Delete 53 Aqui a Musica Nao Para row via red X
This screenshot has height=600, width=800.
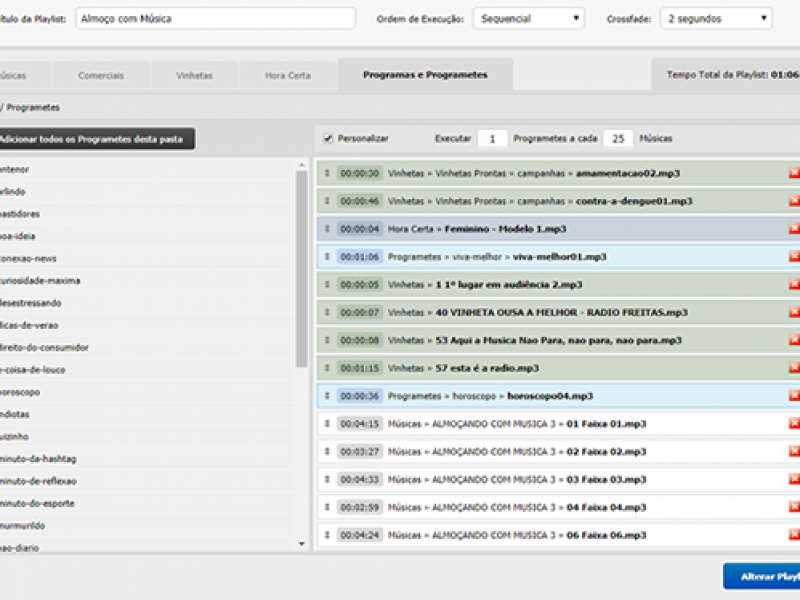(x=794, y=340)
